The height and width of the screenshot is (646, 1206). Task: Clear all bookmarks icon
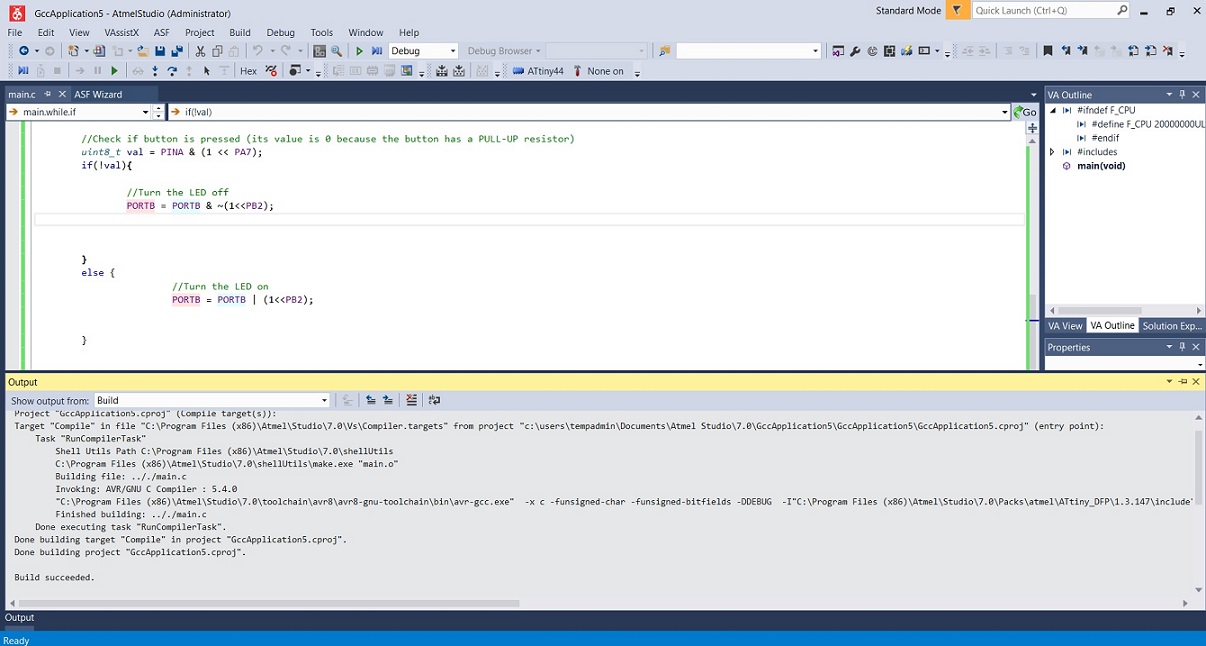1168,51
